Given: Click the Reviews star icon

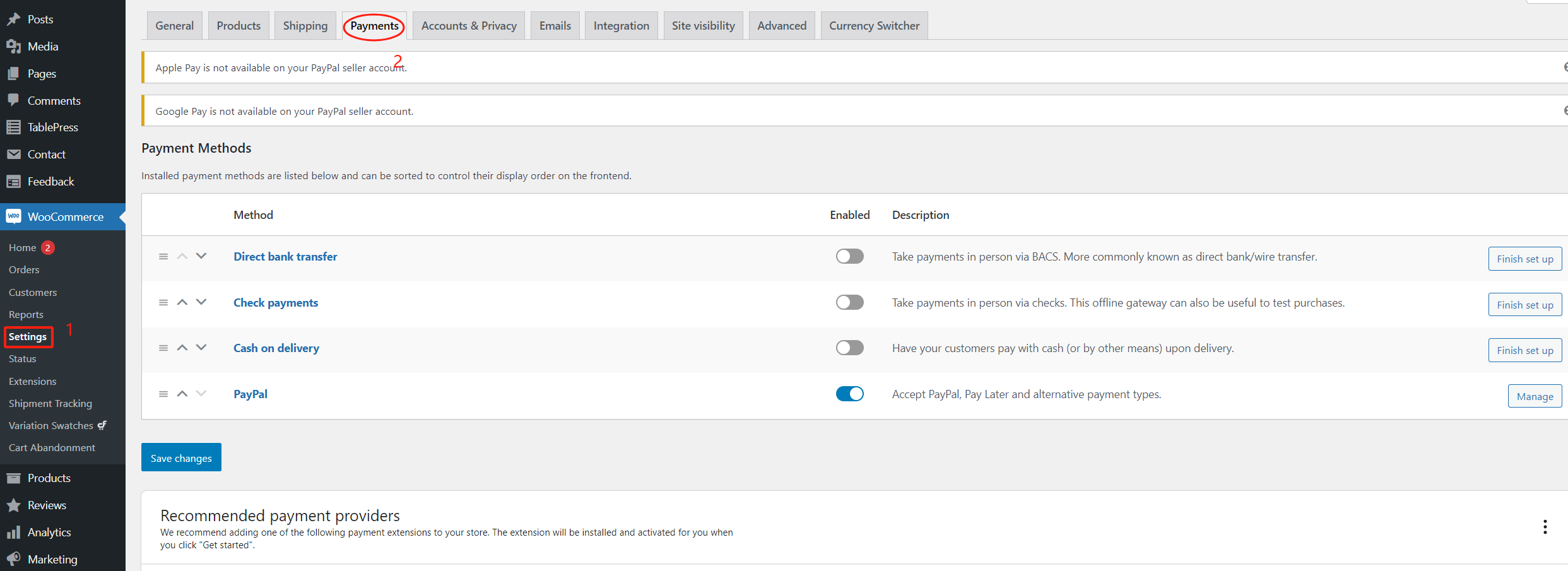Looking at the screenshot, I should point(13,505).
